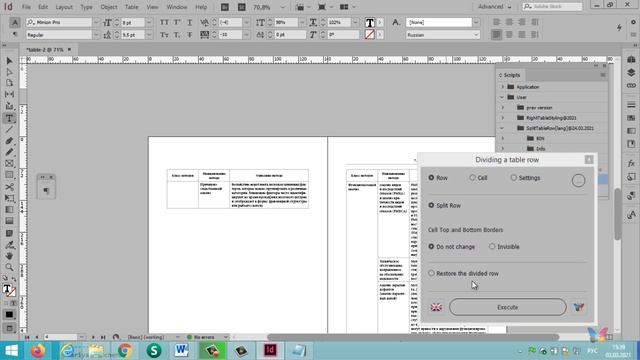
Task: Select the Settings radio option
Action: [x=525, y=178]
